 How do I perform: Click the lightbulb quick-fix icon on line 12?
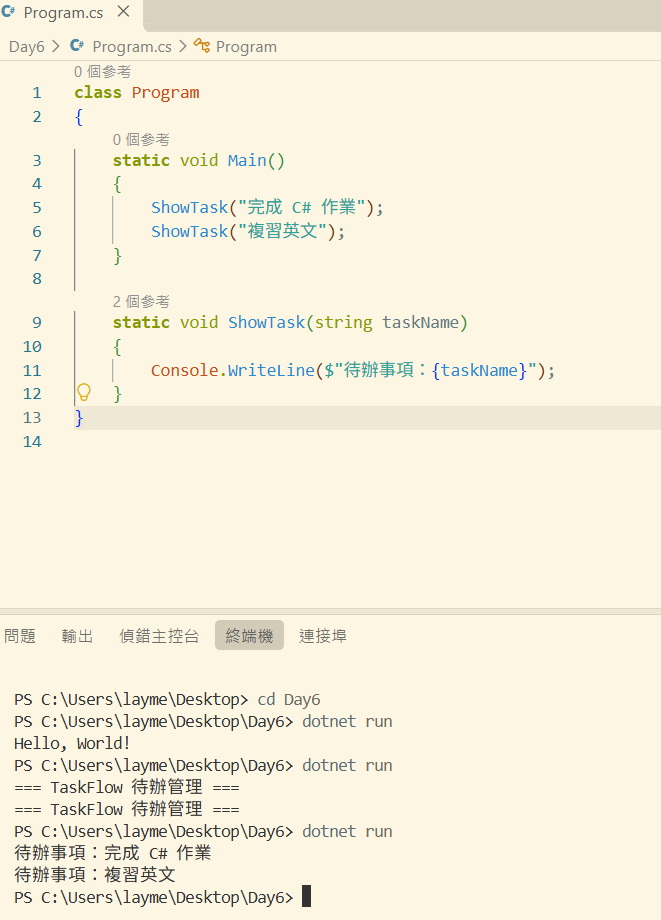click(x=84, y=392)
